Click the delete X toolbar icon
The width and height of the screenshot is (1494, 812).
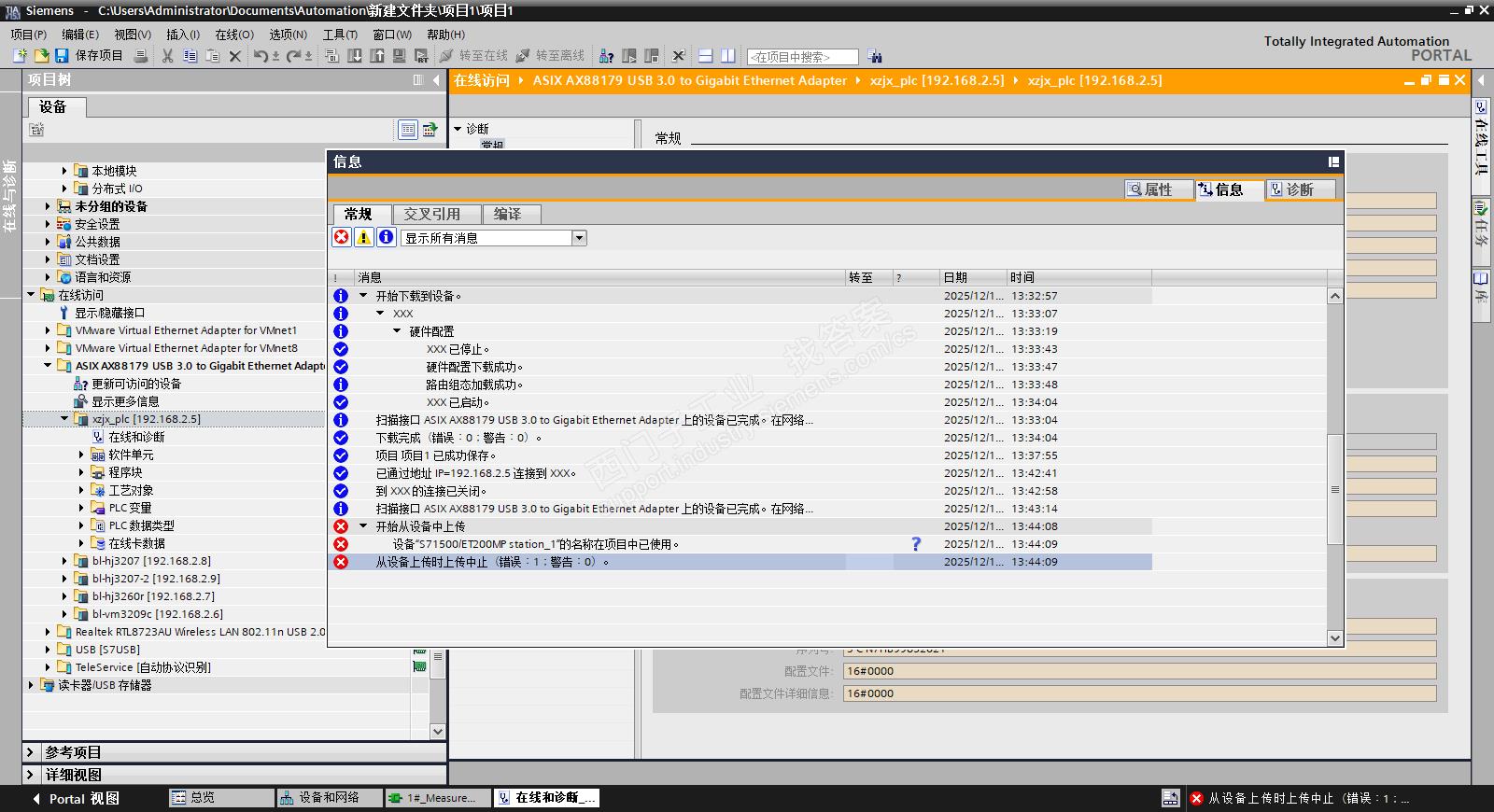[235, 56]
